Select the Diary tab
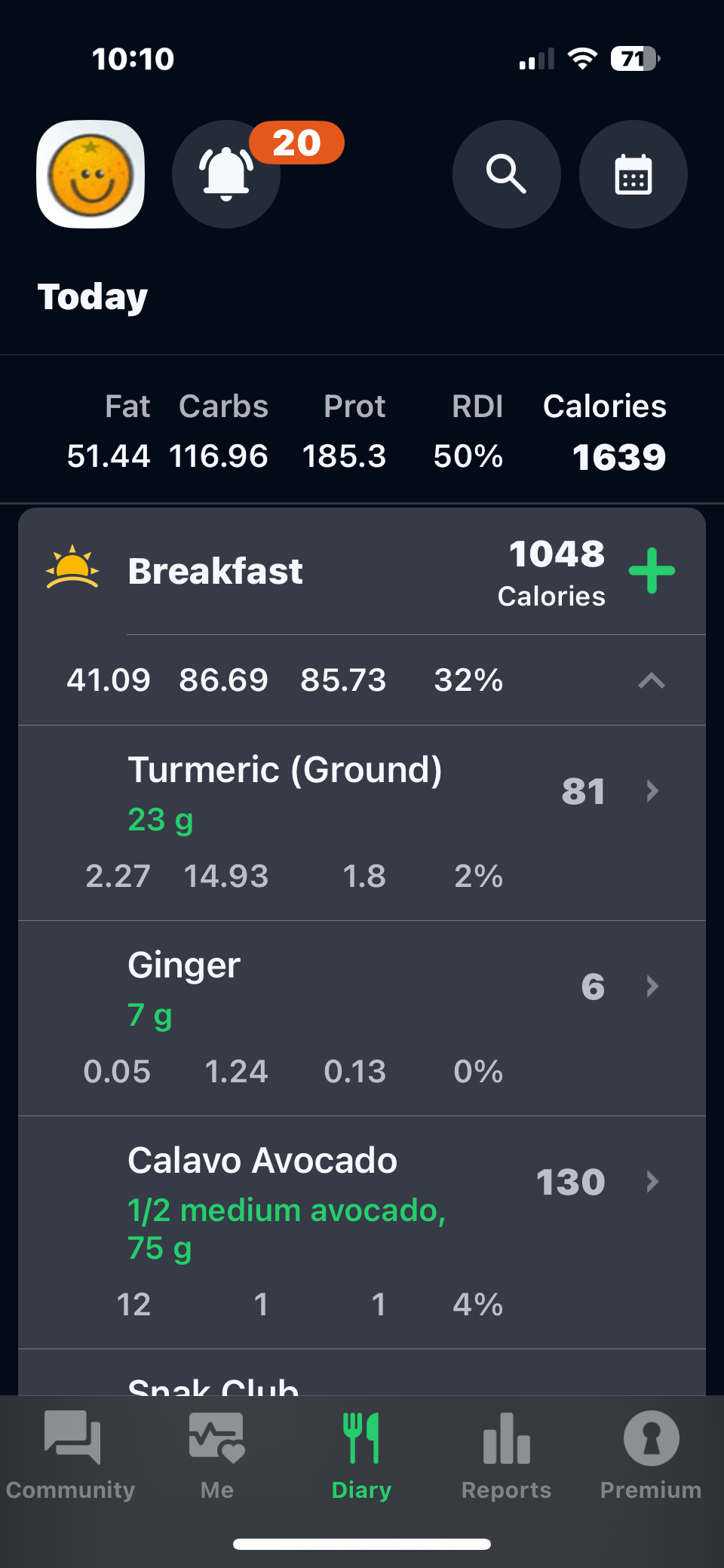Image resolution: width=724 pixels, height=1568 pixels. pos(362,1456)
